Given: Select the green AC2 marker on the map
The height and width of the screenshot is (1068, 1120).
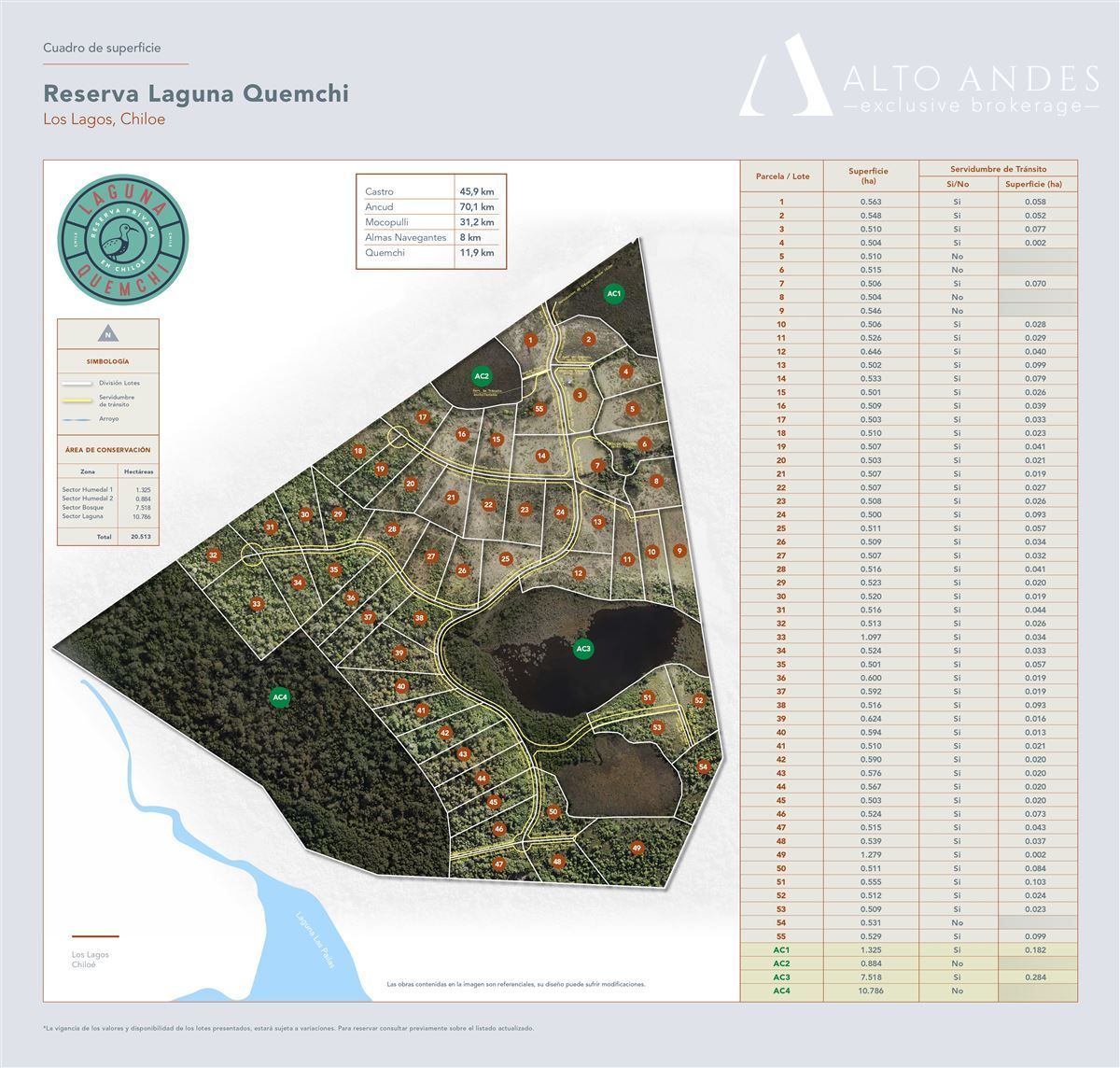Looking at the screenshot, I should pos(482,376).
